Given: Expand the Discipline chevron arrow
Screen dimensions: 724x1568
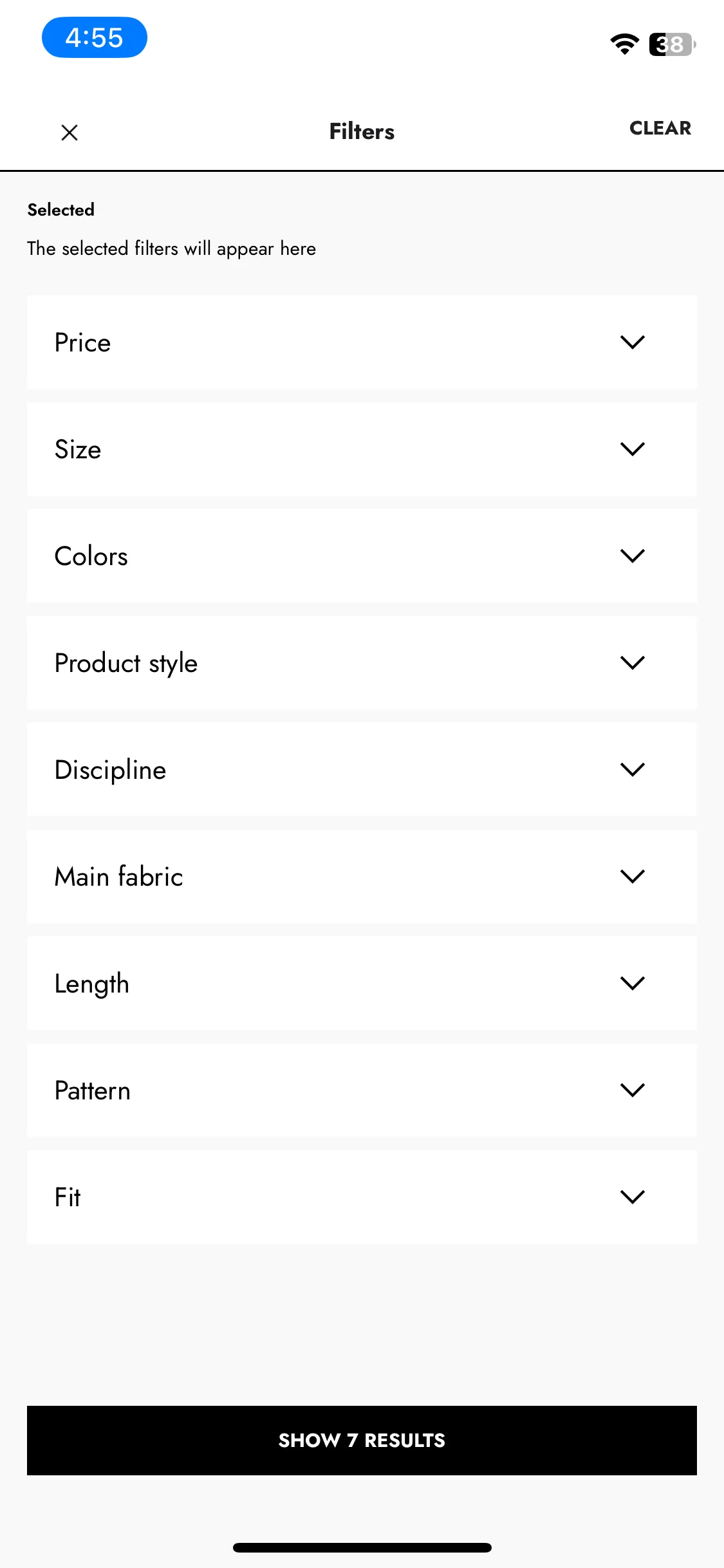Looking at the screenshot, I should click(633, 769).
